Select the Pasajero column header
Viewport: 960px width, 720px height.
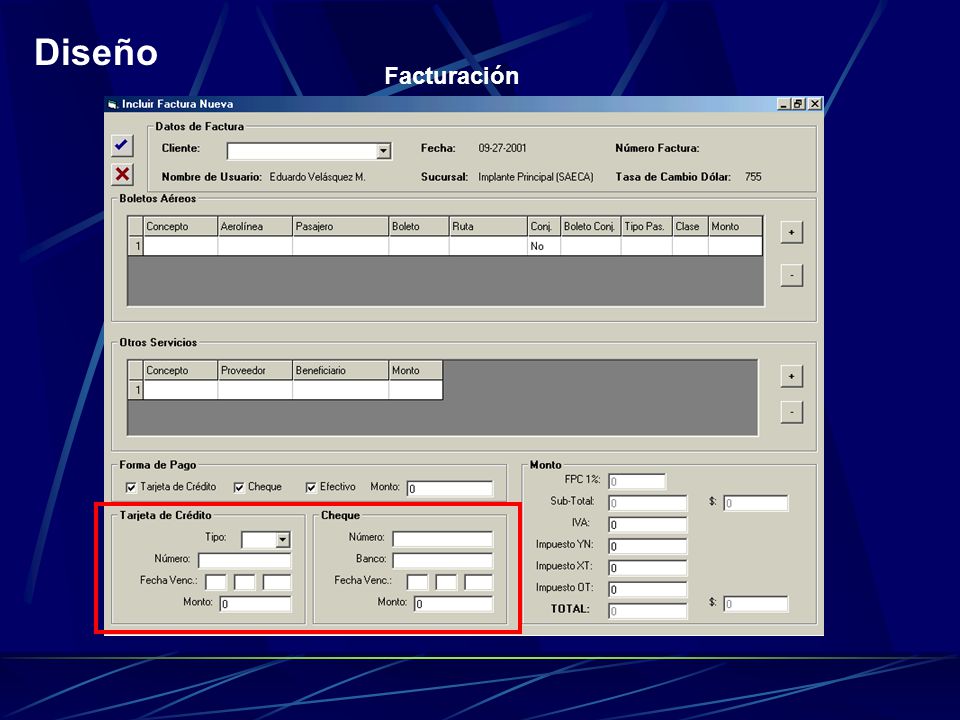pyautogui.click(x=340, y=227)
